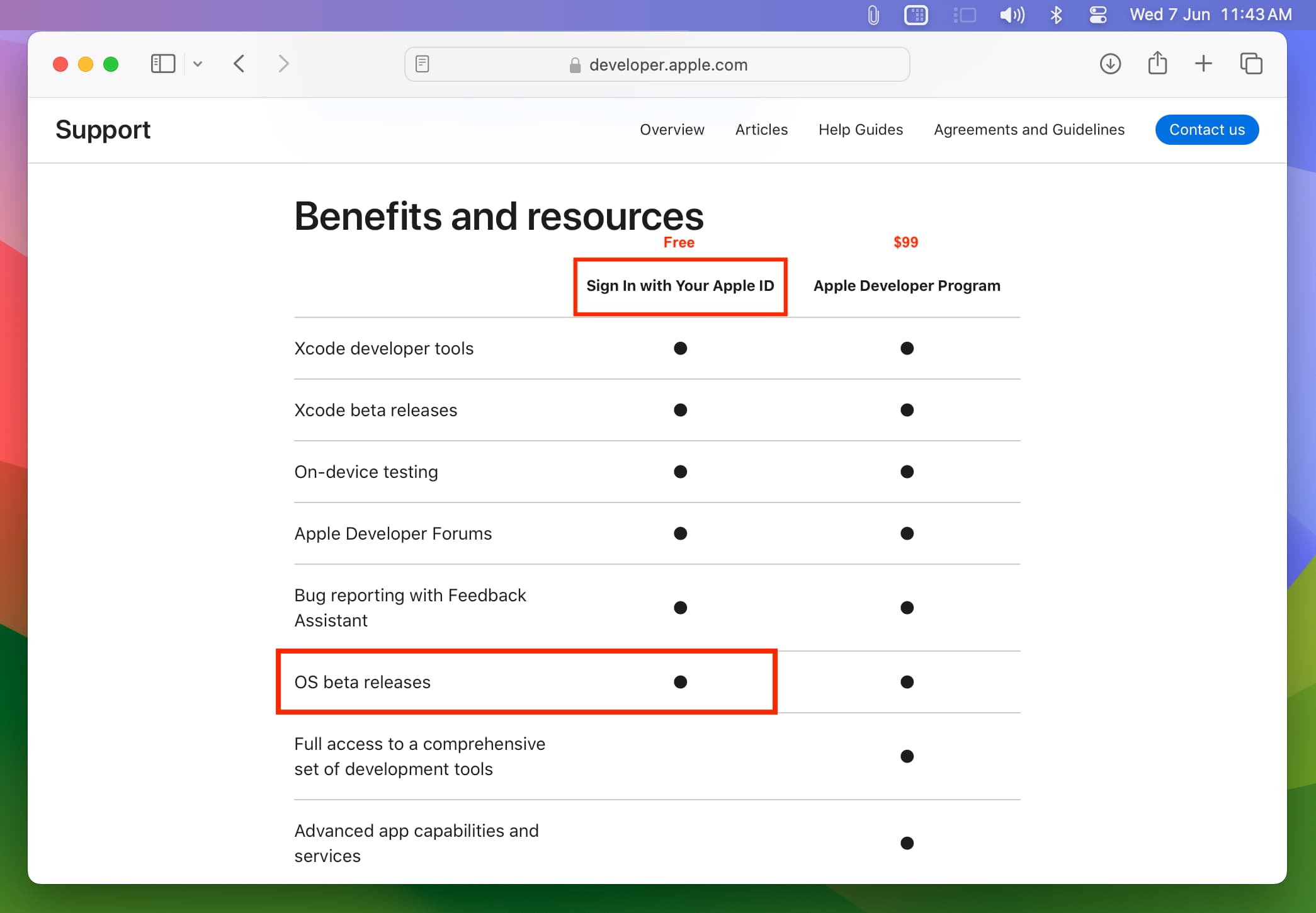
Task: Click the 'Benefits and resources' heading
Action: pos(499,217)
